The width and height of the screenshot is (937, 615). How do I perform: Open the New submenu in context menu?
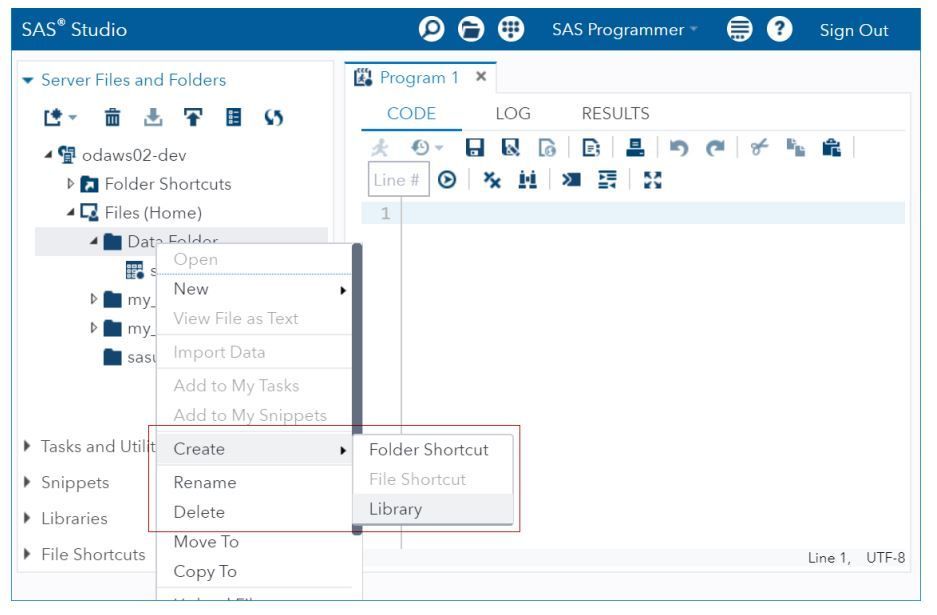click(254, 289)
